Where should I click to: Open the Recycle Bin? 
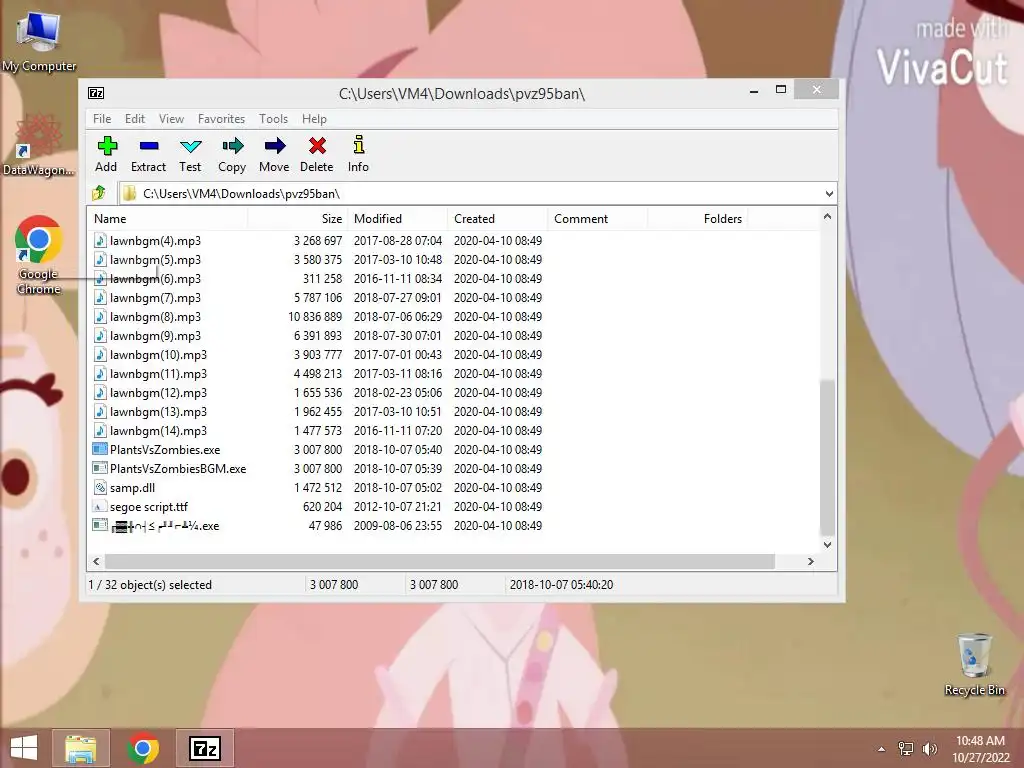coord(974,664)
